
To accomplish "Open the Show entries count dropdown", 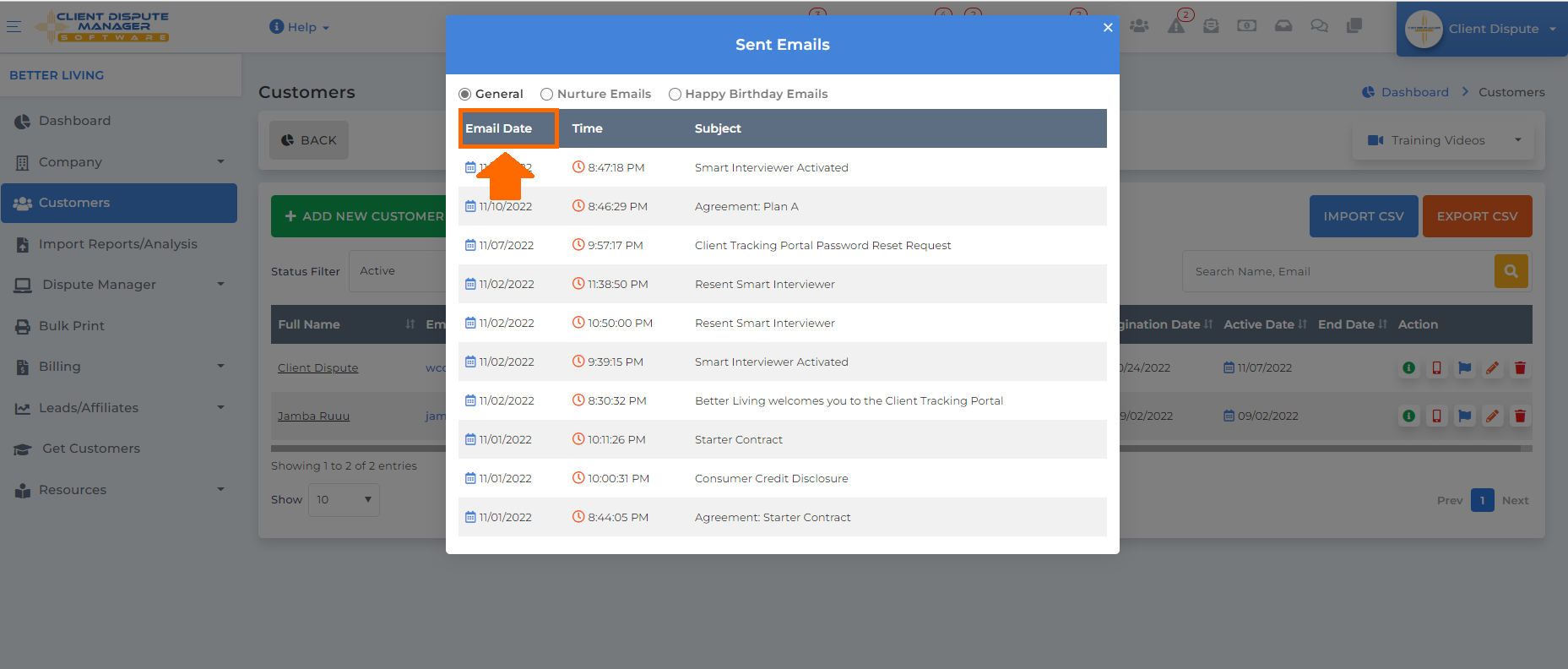I will 344,500.
